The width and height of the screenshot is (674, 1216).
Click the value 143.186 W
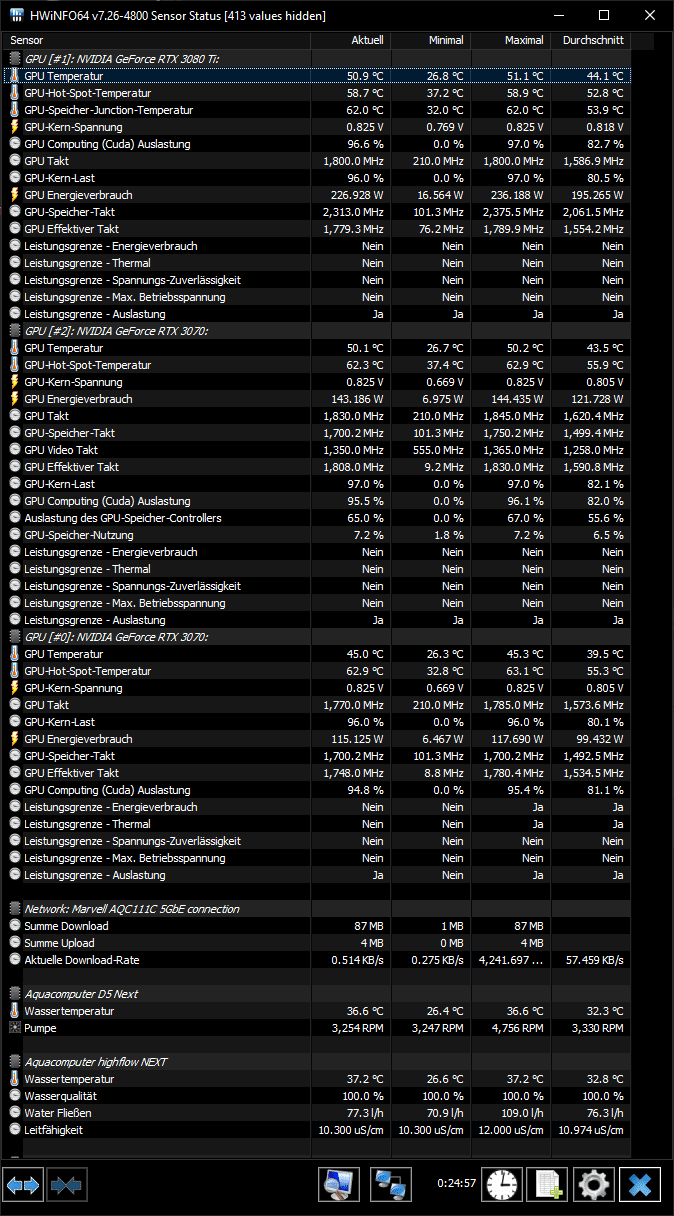355,399
